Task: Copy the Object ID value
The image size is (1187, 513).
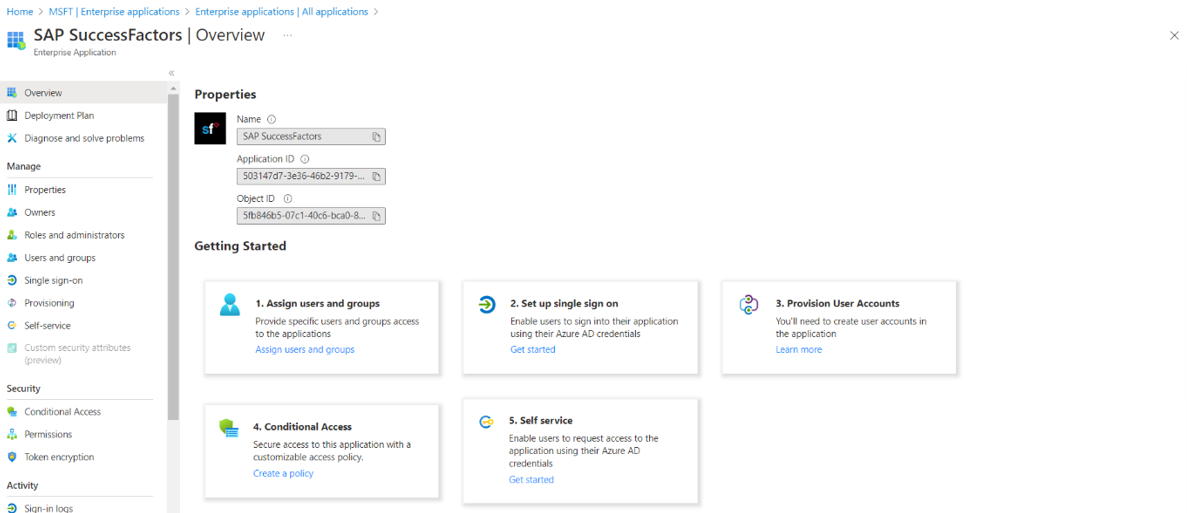Action: (376, 216)
